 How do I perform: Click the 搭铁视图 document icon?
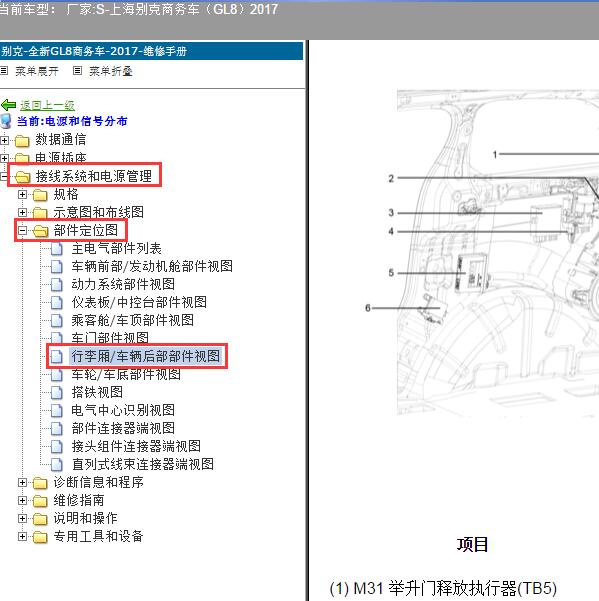click(57, 392)
